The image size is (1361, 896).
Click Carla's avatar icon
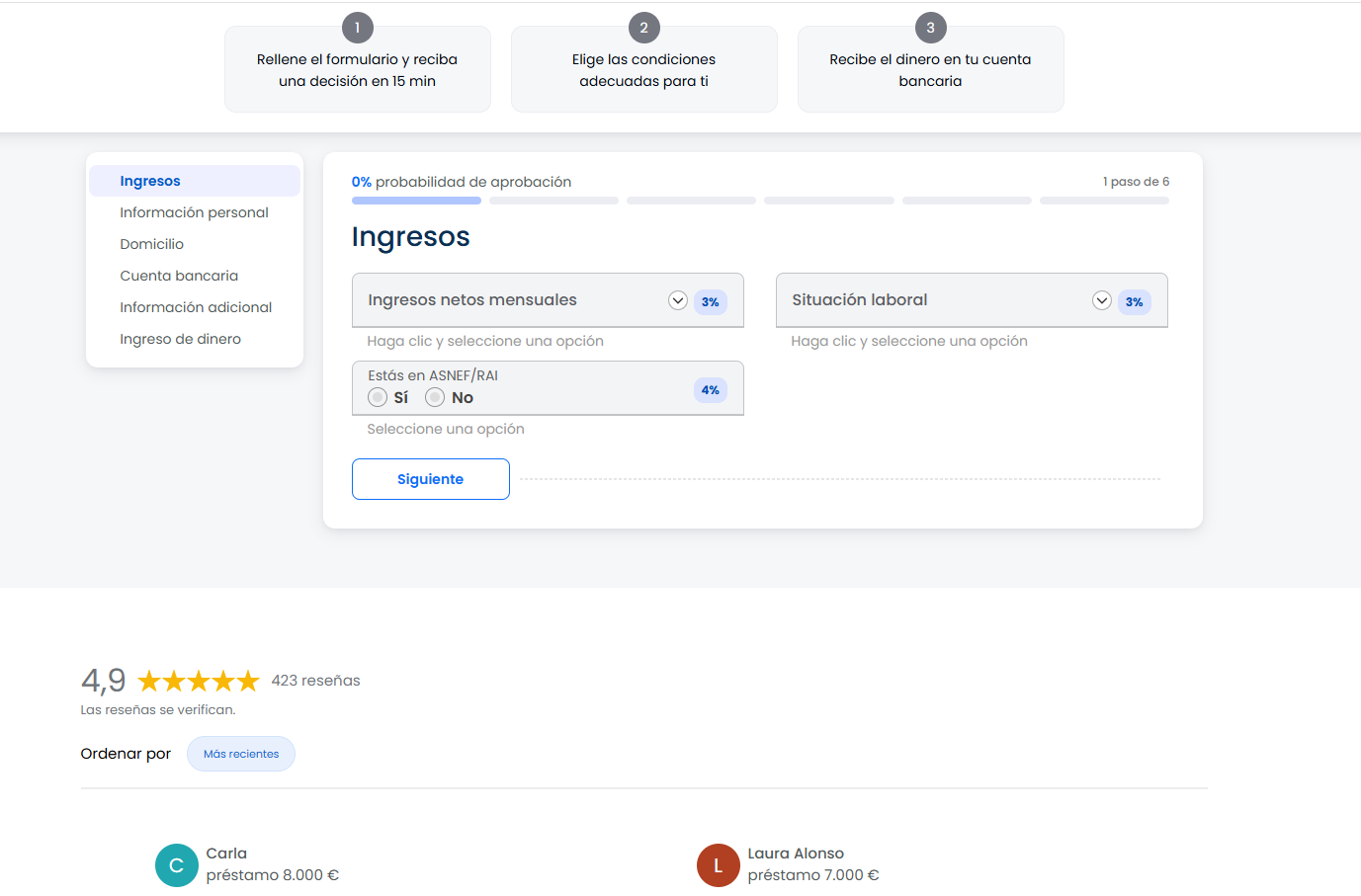pos(177,865)
